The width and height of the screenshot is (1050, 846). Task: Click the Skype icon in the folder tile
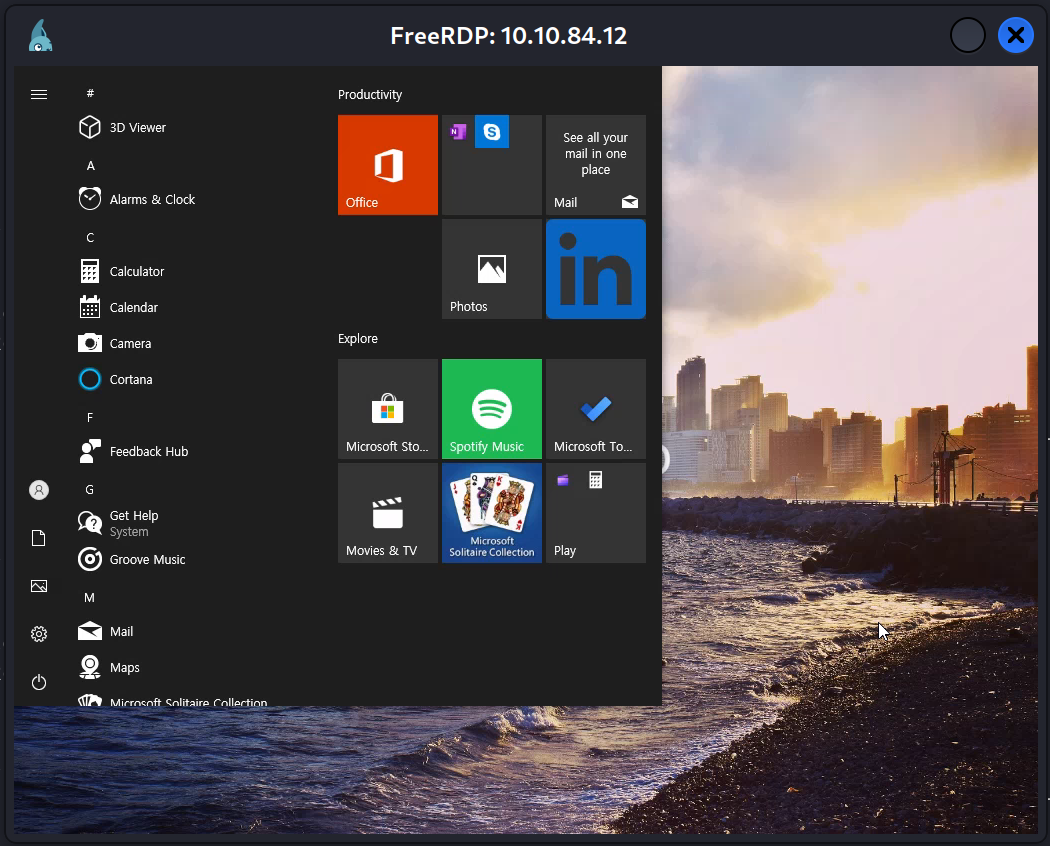point(491,132)
